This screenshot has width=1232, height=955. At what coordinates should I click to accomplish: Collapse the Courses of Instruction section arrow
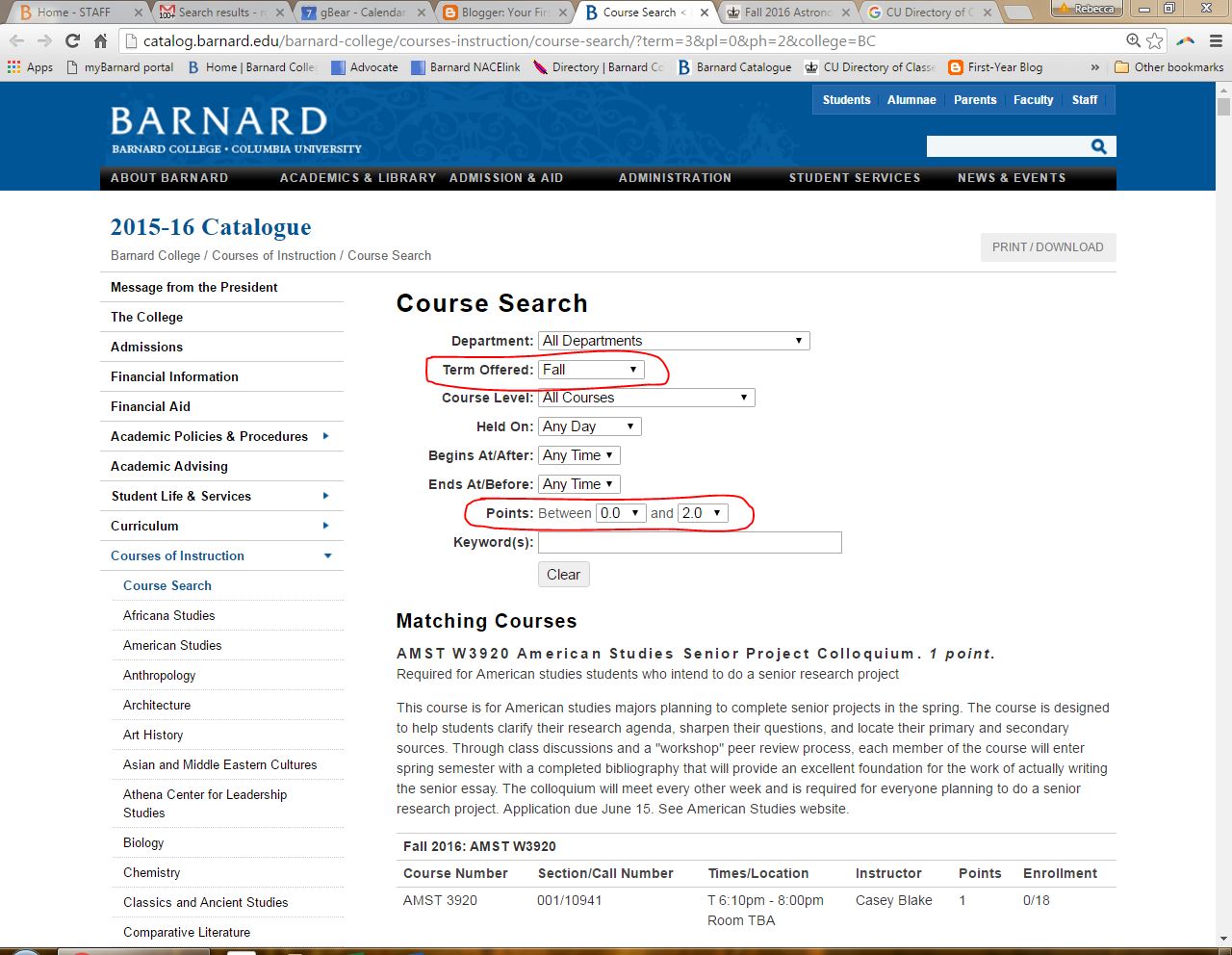[x=327, y=555]
